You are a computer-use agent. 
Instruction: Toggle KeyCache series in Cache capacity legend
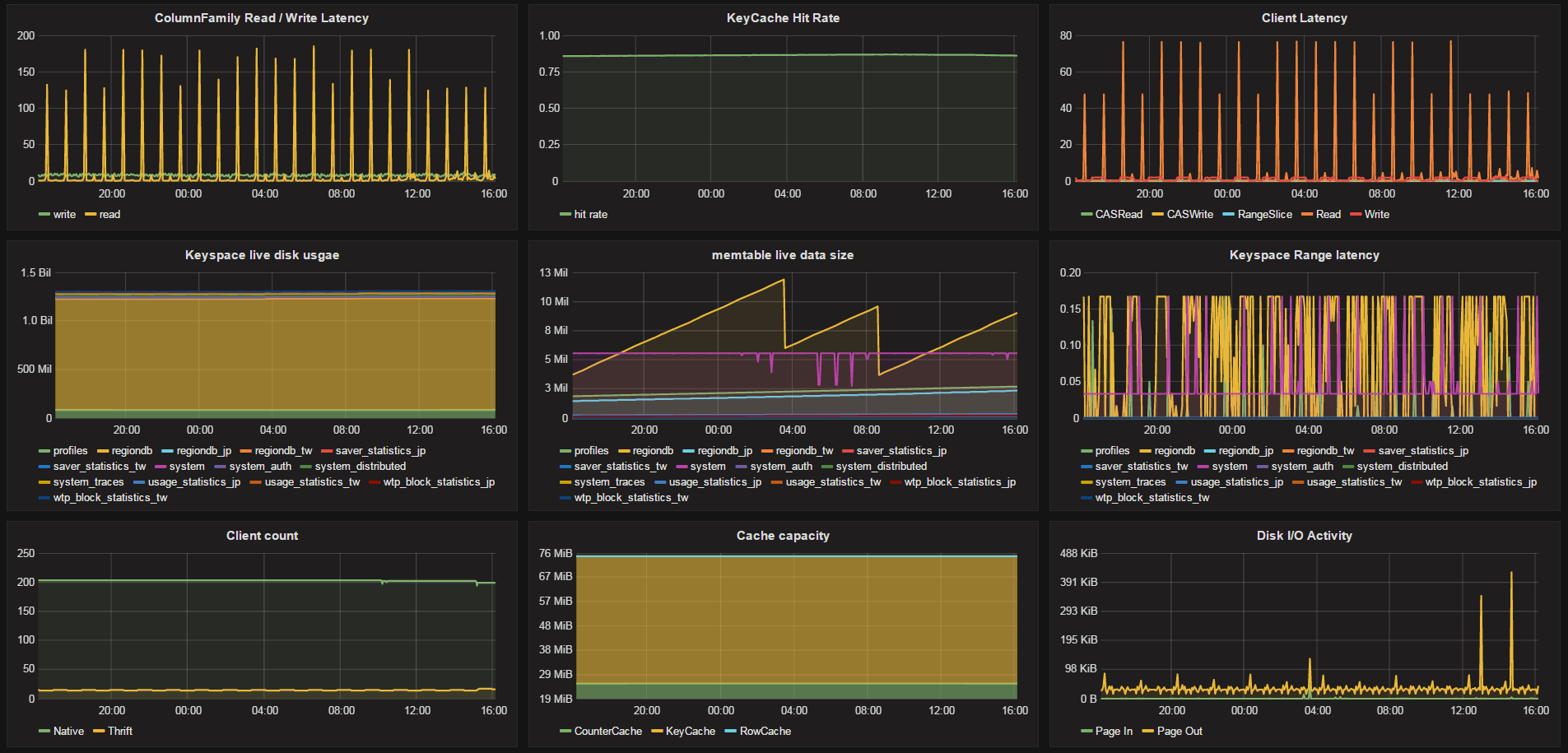[690, 732]
